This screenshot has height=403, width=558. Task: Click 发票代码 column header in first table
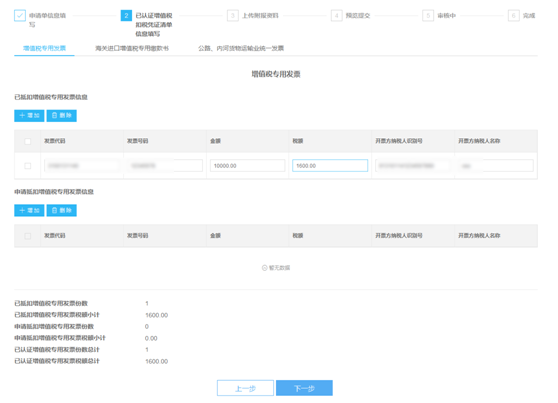tap(54, 141)
